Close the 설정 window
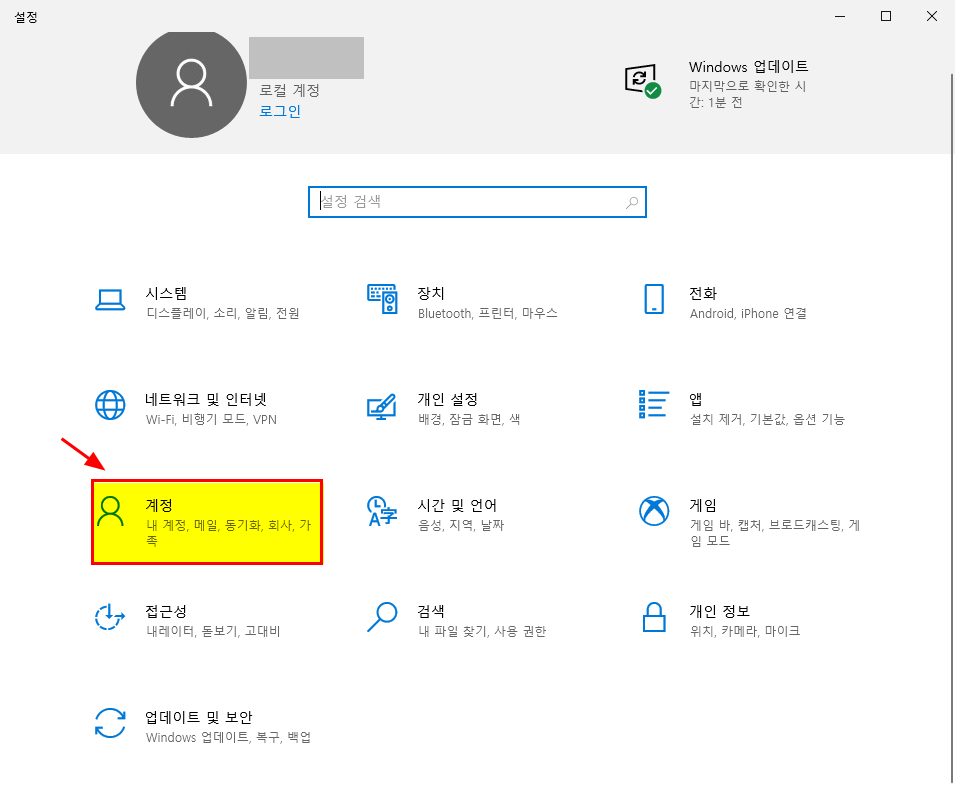Screen dimensions: 955x799 point(932,16)
